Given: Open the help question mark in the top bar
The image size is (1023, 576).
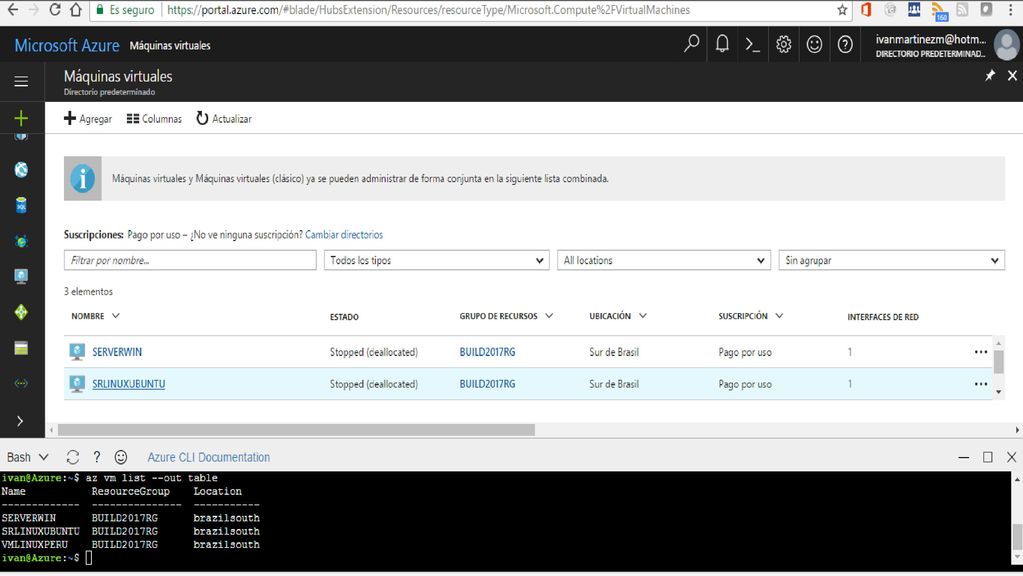Looking at the screenshot, I should point(845,44).
